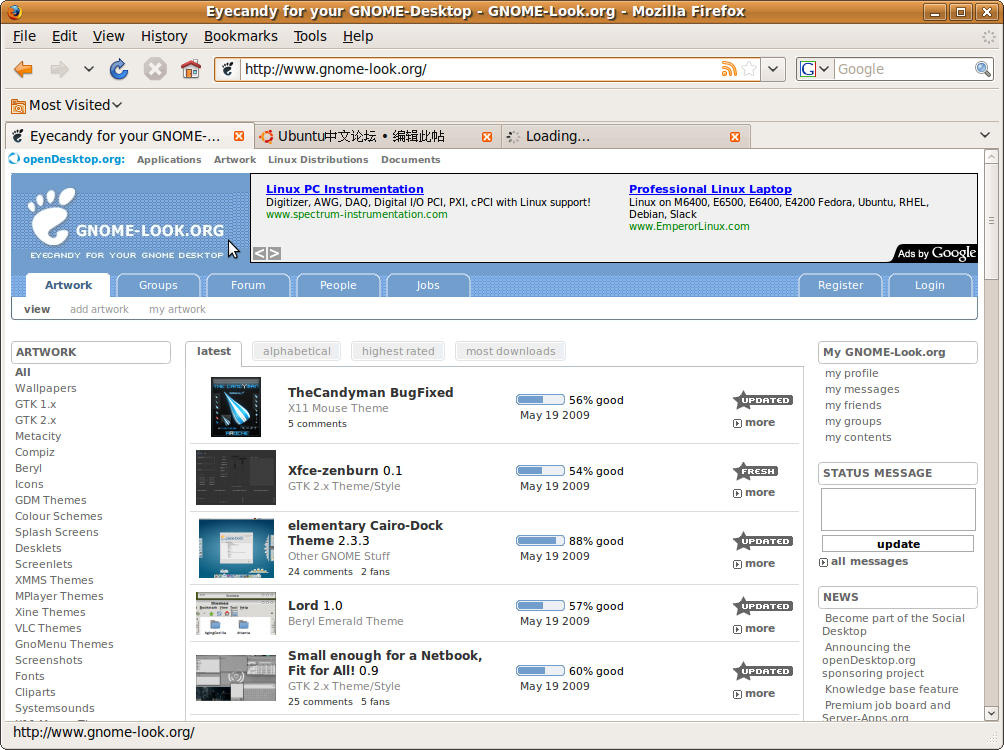The width and height of the screenshot is (1004, 750).
Task: Click the UPDATED badge for Lord 1.0
Action: (x=763, y=606)
